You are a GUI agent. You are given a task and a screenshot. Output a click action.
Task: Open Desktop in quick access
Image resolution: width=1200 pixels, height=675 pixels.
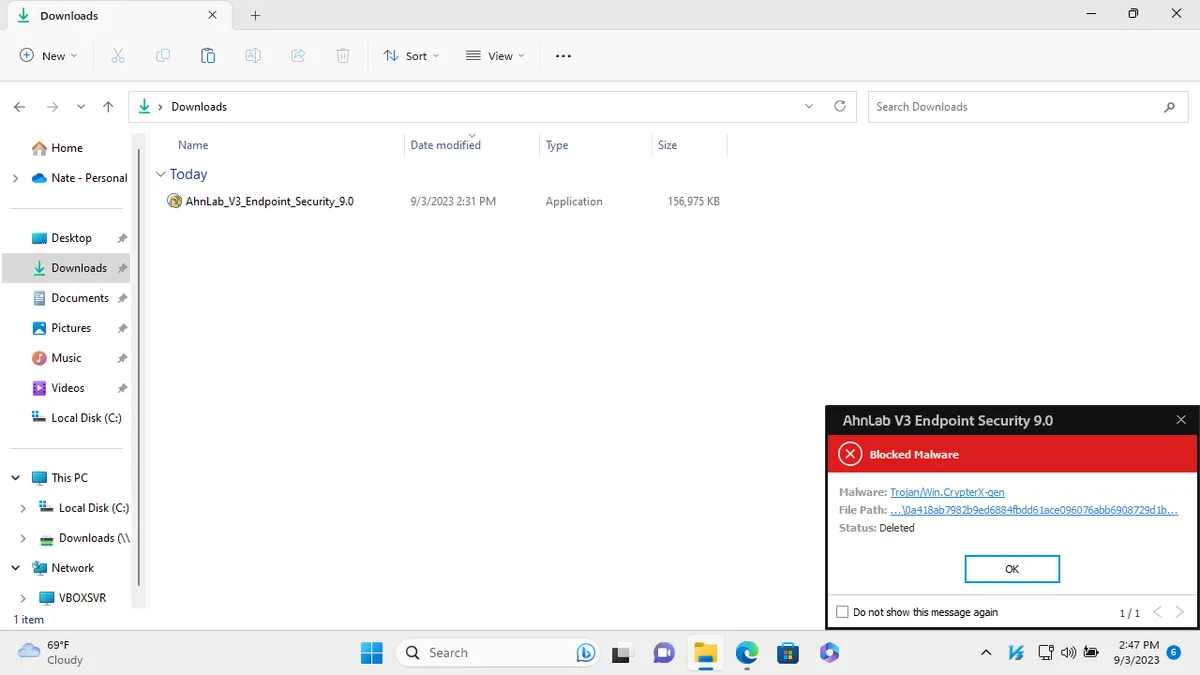(71, 238)
